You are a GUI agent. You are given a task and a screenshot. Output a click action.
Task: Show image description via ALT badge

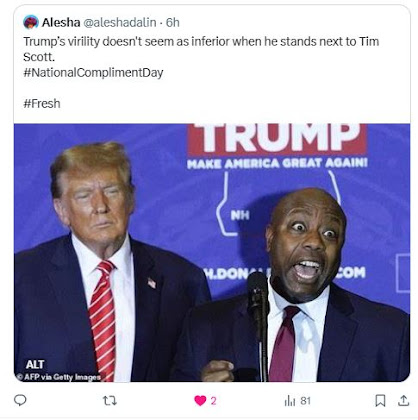pos(35,364)
